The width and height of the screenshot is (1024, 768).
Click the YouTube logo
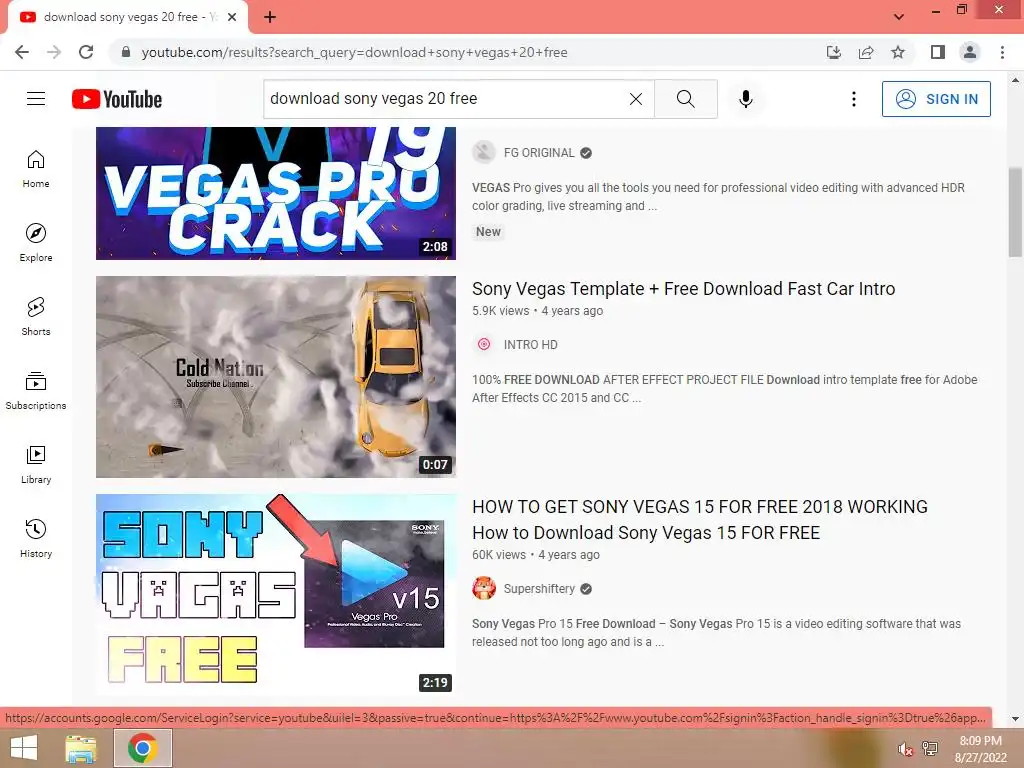pos(117,99)
